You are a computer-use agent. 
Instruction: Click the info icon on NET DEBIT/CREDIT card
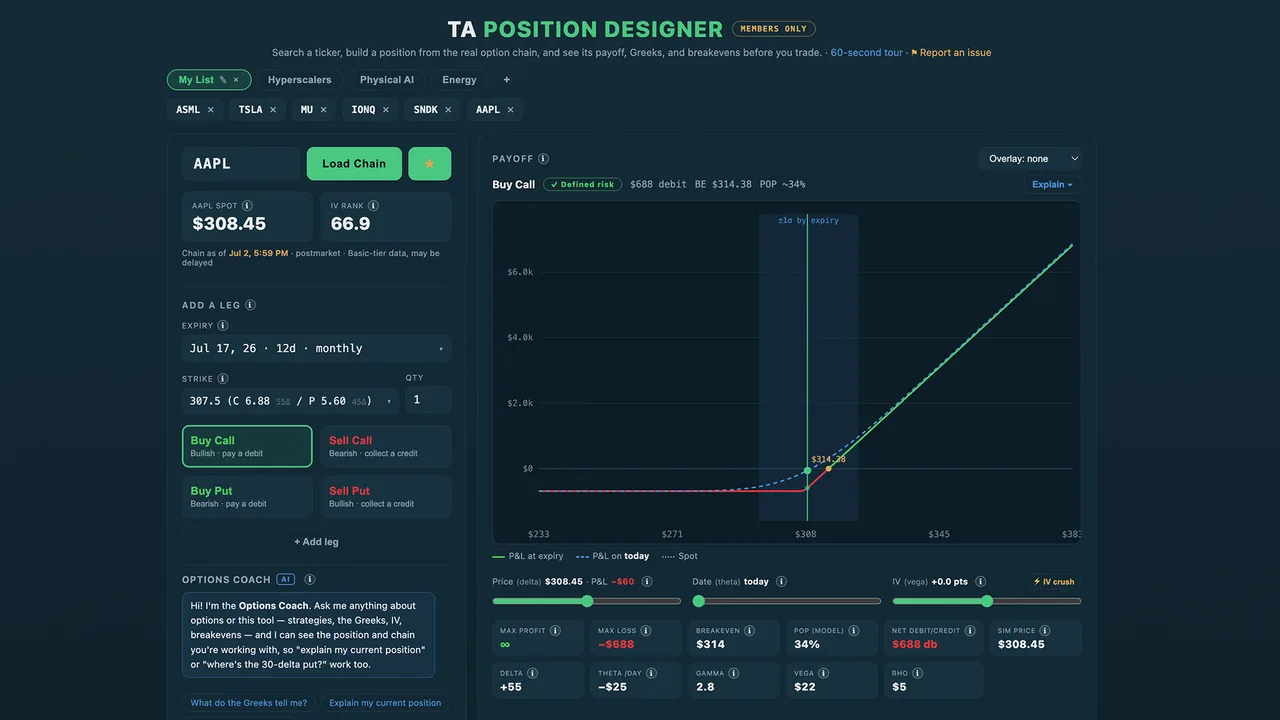[x=971, y=631]
